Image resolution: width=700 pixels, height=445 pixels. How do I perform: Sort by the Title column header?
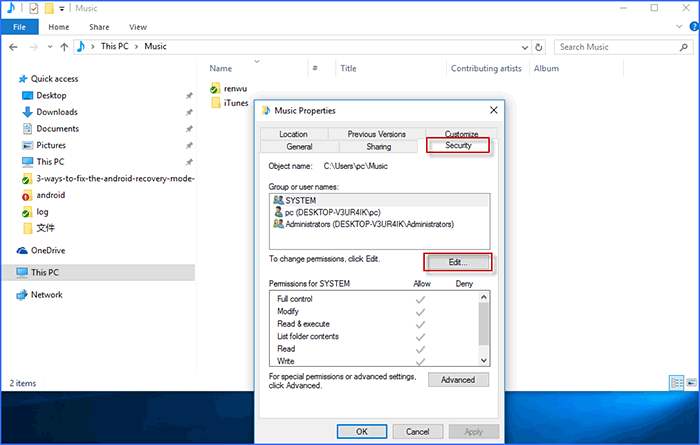pos(348,68)
